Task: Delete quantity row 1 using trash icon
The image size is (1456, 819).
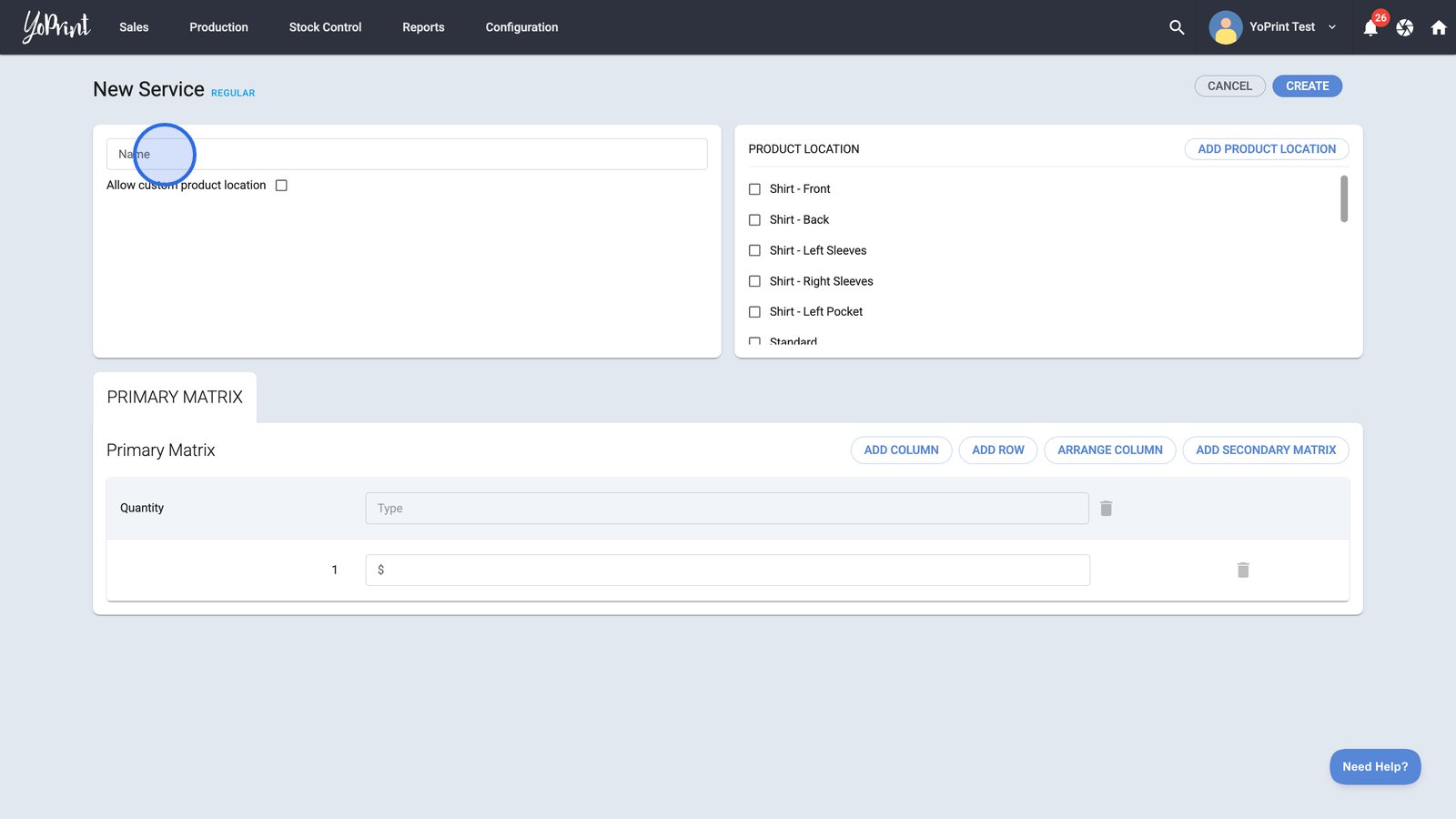Action: (1243, 571)
